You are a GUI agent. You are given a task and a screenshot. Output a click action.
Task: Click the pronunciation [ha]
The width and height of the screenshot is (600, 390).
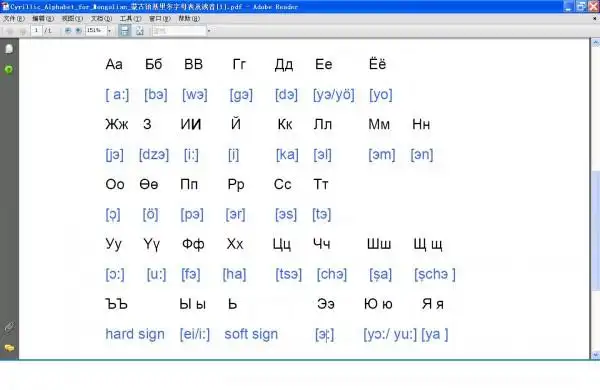pos(234,274)
